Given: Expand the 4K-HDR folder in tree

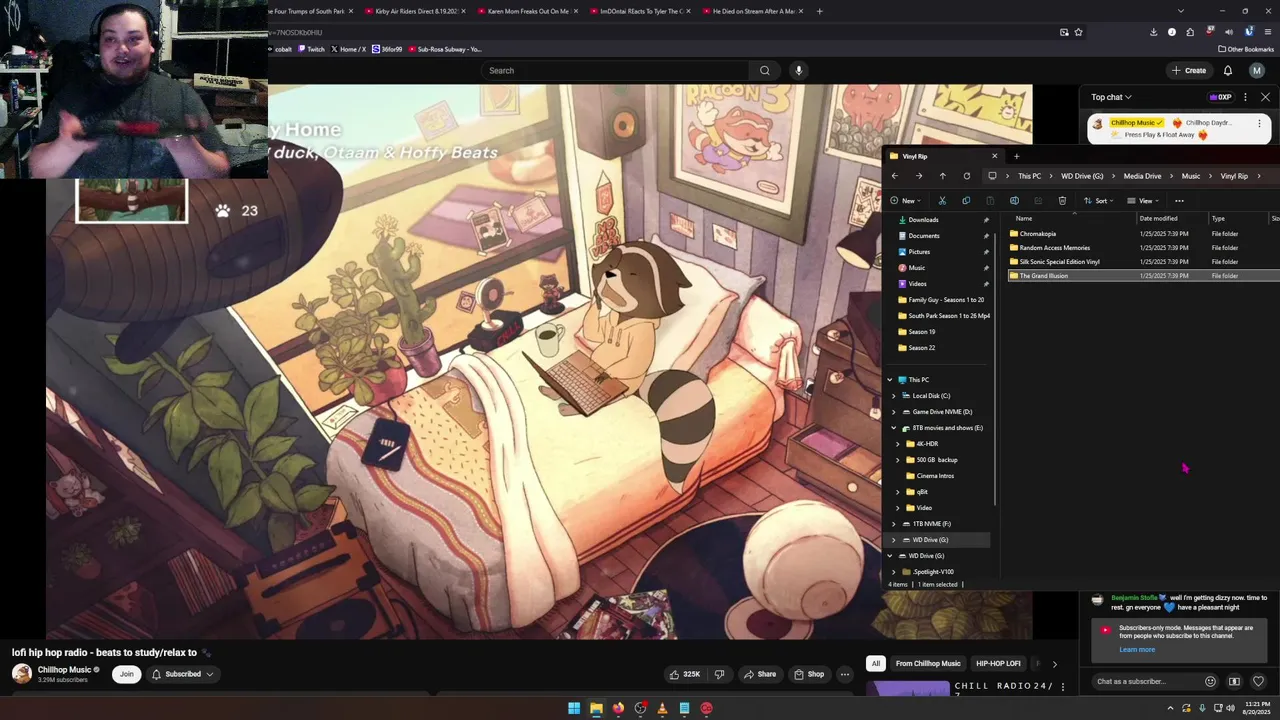Looking at the screenshot, I should point(898,444).
